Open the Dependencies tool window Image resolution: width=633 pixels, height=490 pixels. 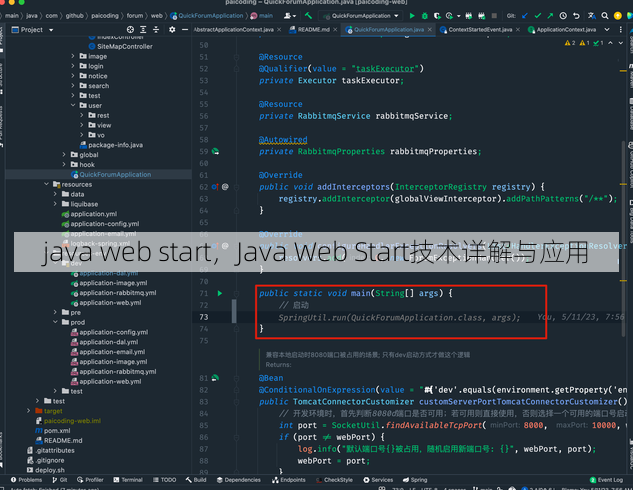click(x=239, y=480)
